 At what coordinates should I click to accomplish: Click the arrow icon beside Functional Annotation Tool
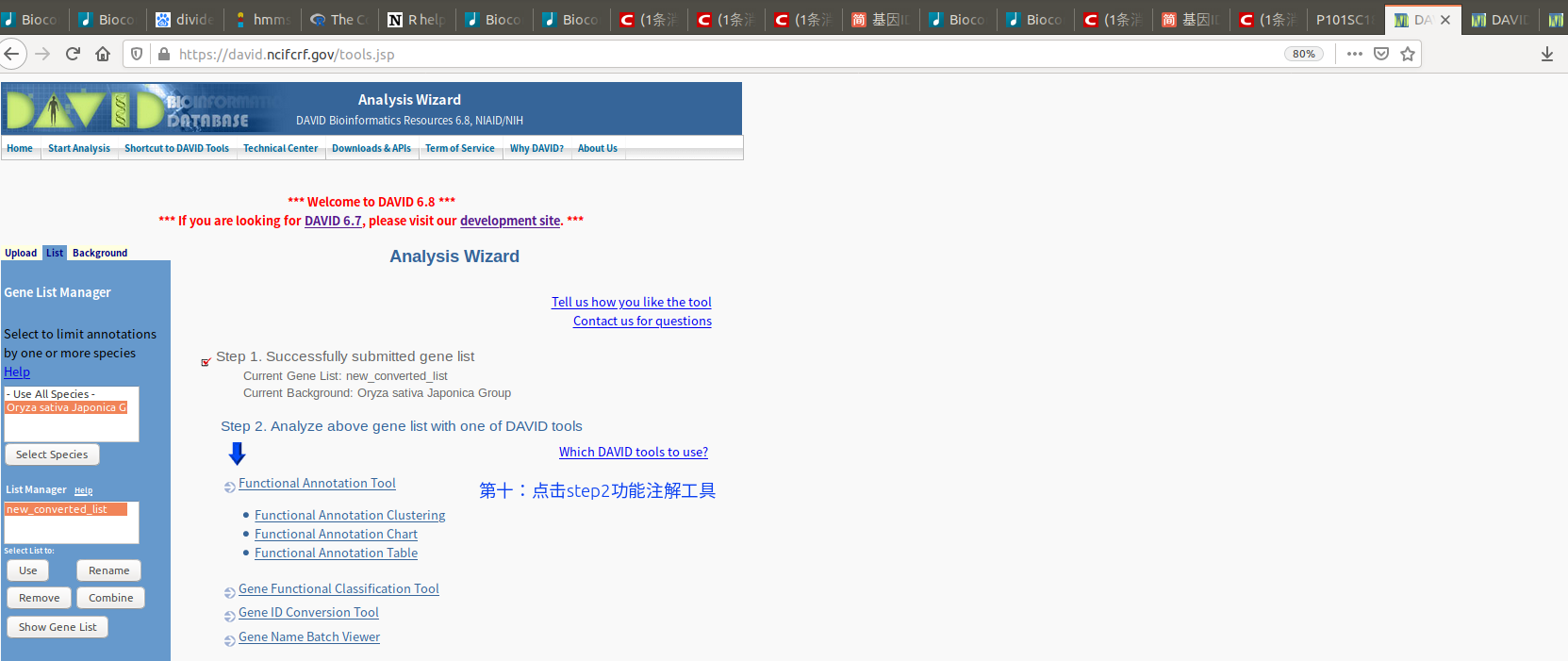tap(229, 487)
